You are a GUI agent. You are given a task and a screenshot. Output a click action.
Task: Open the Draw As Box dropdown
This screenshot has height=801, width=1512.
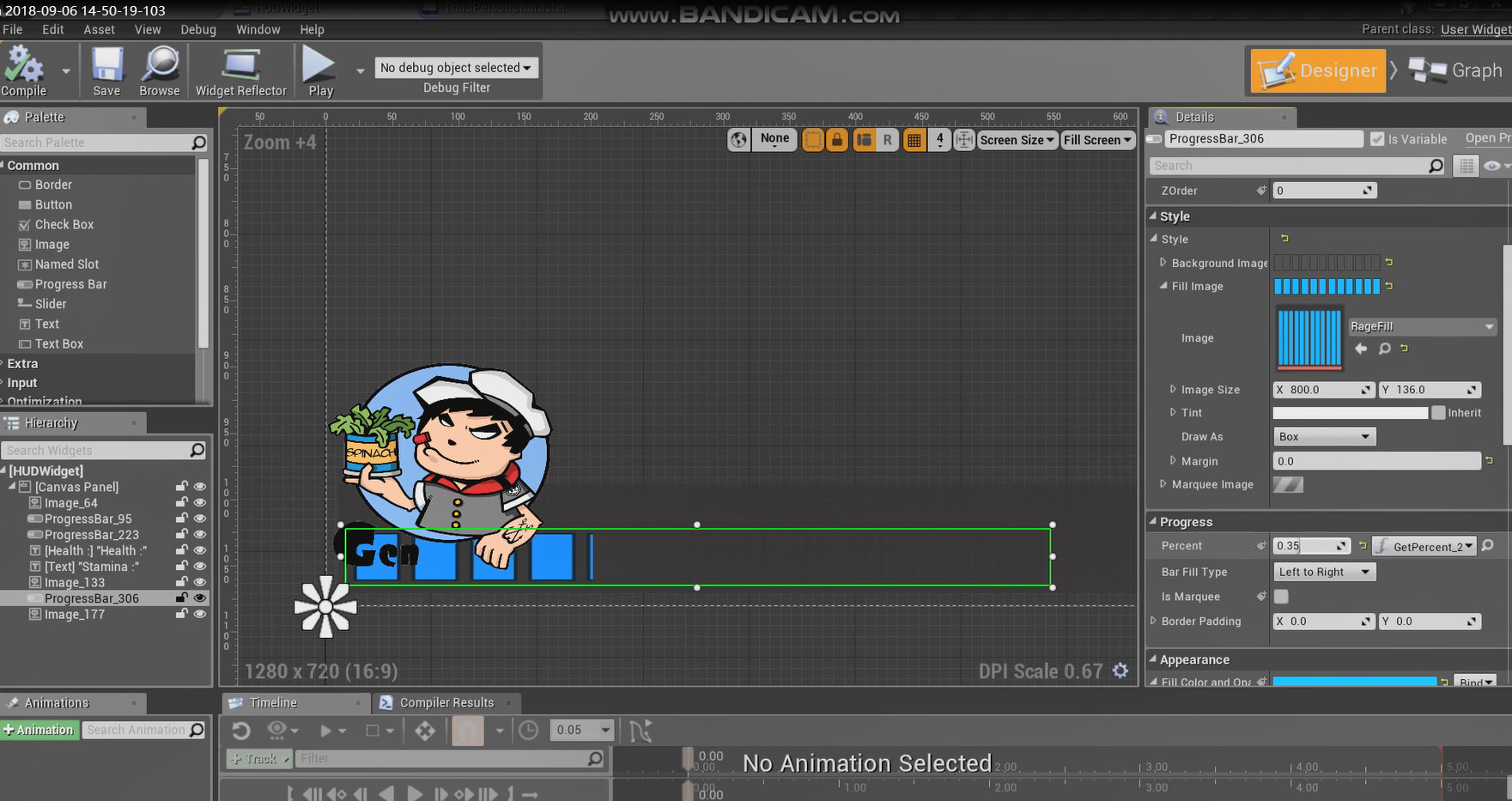click(x=1324, y=437)
